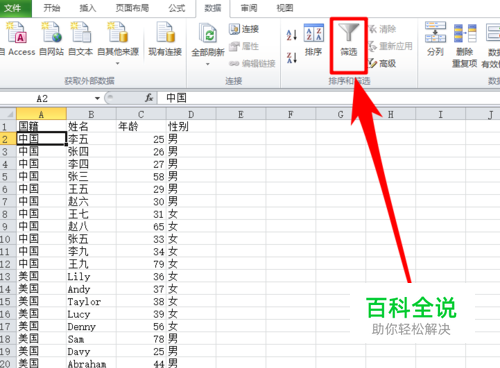Select column G header
The height and width of the screenshot is (368, 500).
click(340, 114)
